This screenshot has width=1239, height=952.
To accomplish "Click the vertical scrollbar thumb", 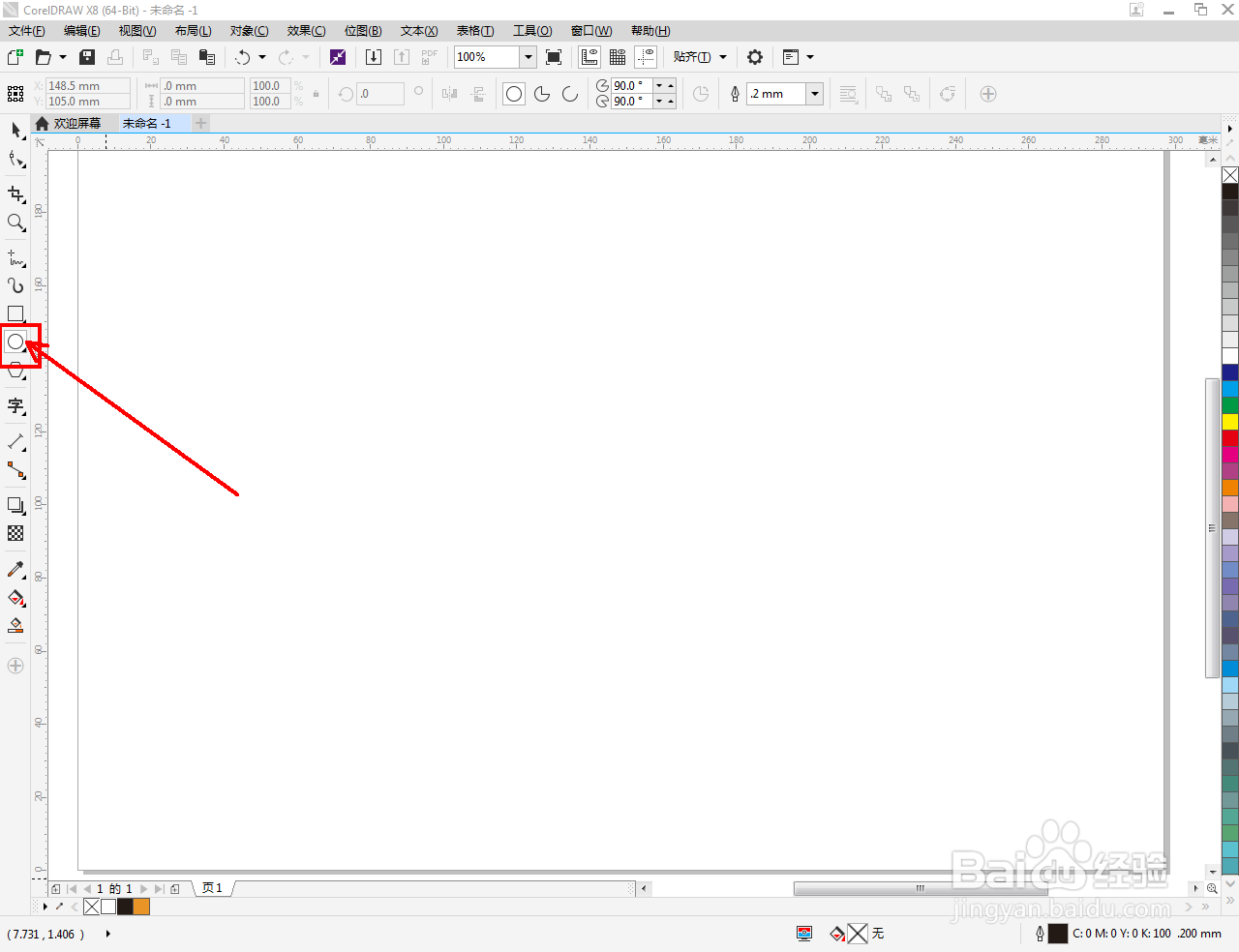I will (1212, 528).
